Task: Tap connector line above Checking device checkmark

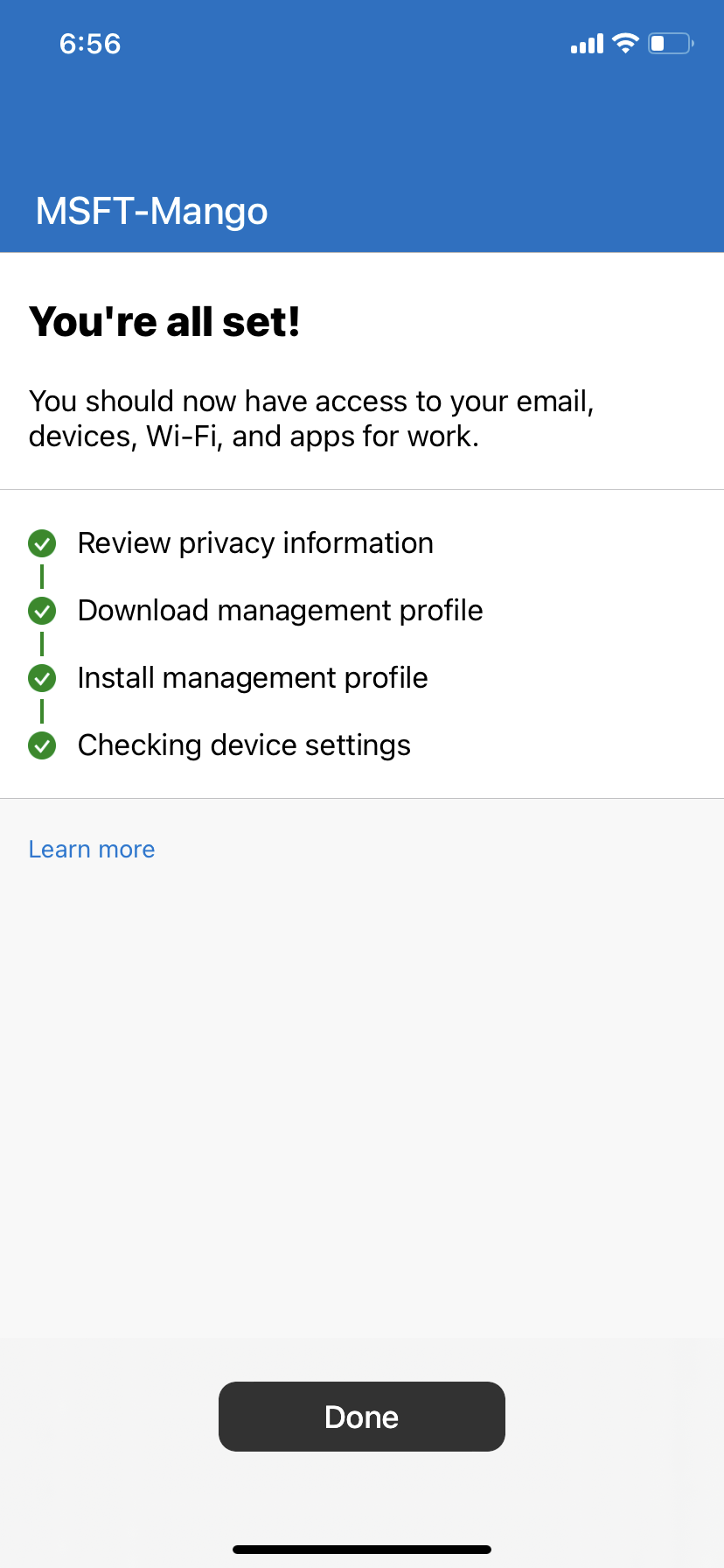Action: 42,711
